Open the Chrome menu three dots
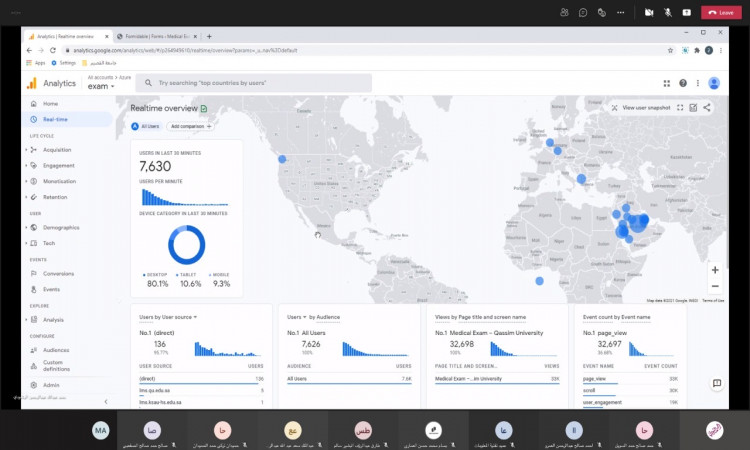Image resolution: width=750 pixels, height=450 pixels. (720, 50)
